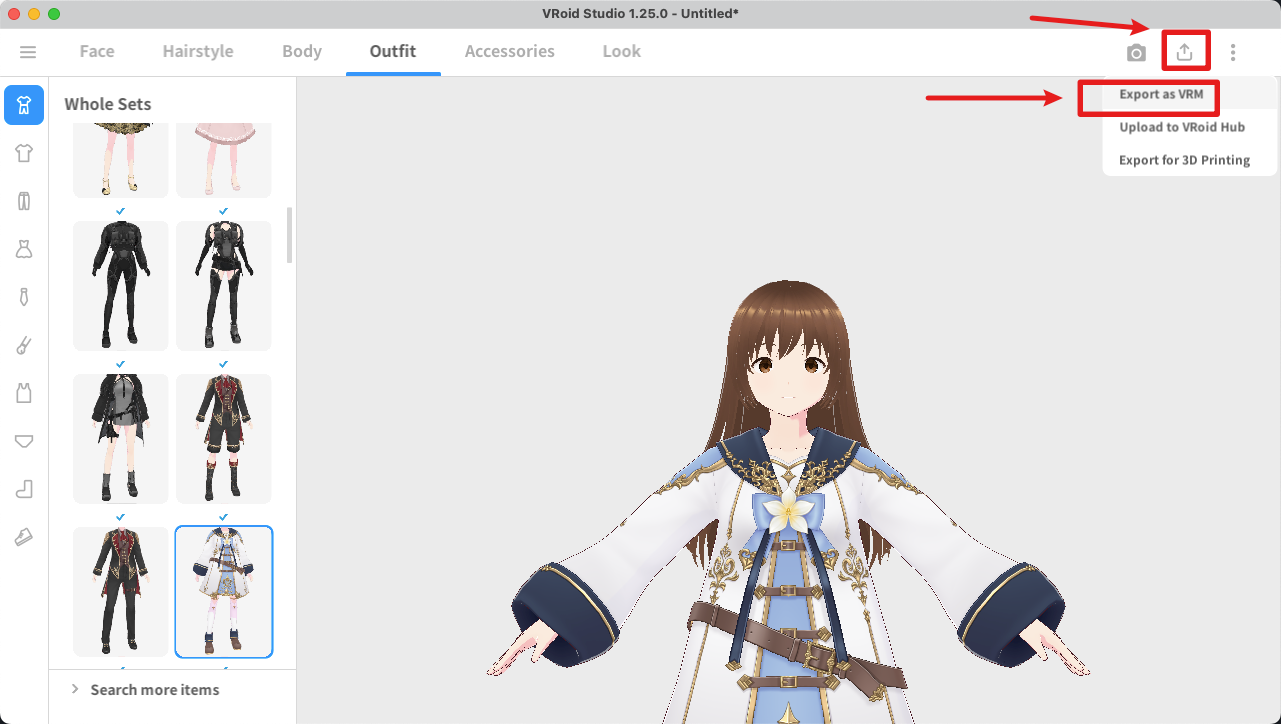
Task: Pick the all-black bodysuit outfit thumbnail
Action: (121, 285)
